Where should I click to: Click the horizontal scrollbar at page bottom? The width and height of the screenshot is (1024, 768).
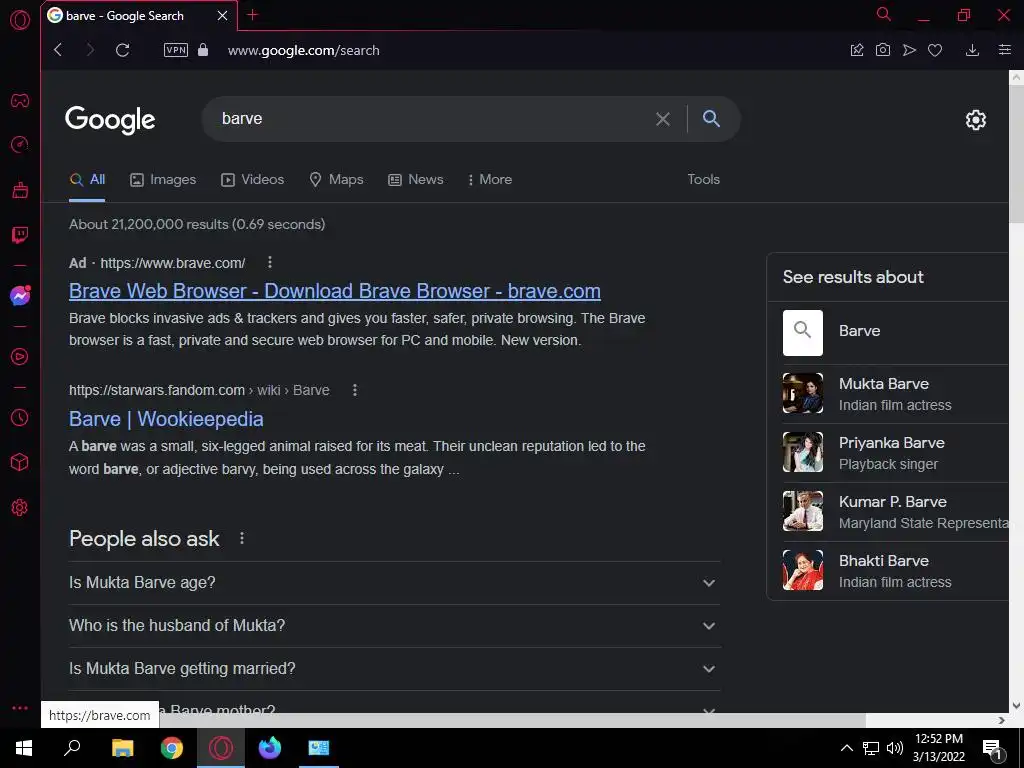pos(454,720)
